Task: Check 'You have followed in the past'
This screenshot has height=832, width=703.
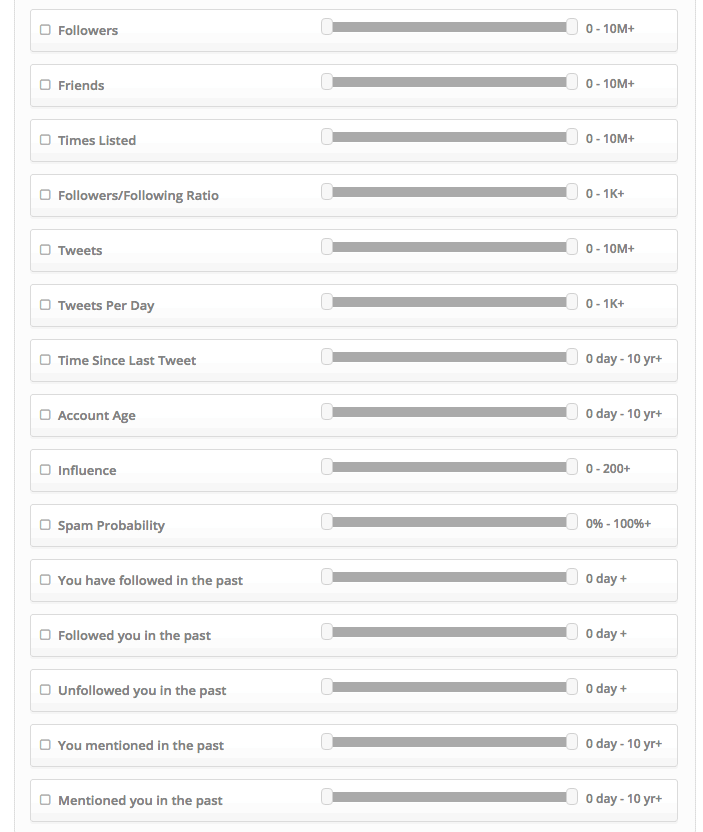Action: [46, 580]
